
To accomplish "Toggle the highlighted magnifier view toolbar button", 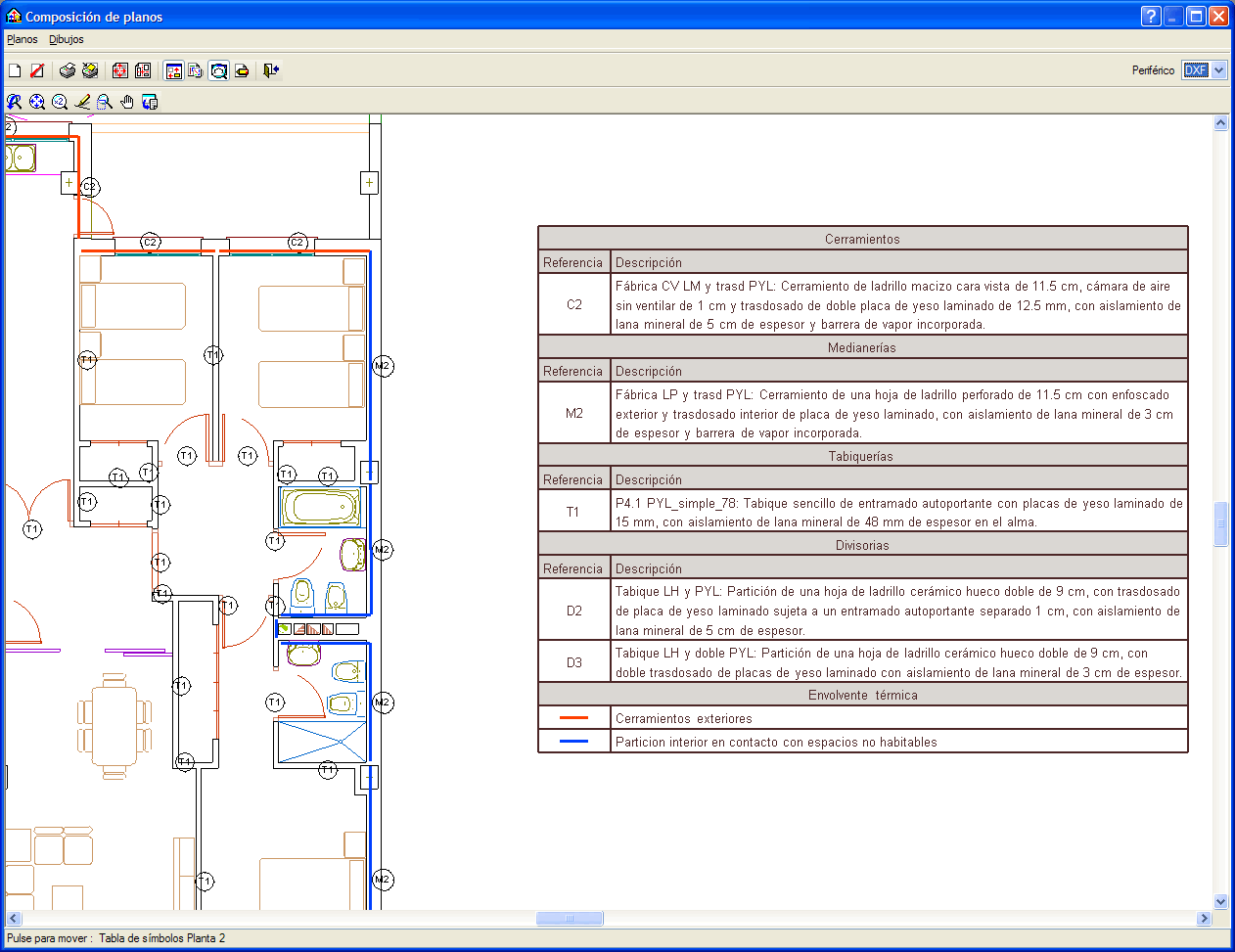I will pyautogui.click(x=218, y=70).
